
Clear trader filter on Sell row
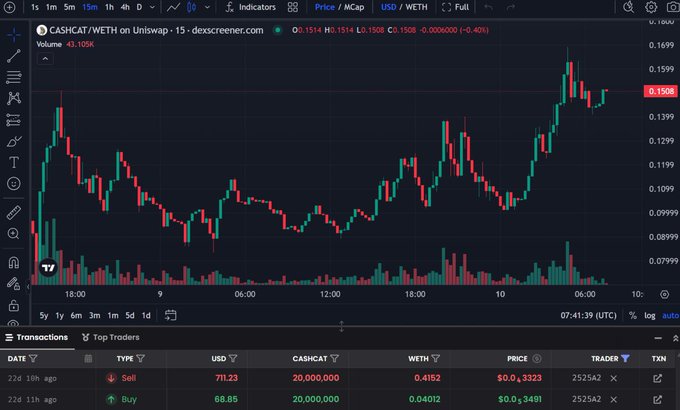[x=614, y=378]
